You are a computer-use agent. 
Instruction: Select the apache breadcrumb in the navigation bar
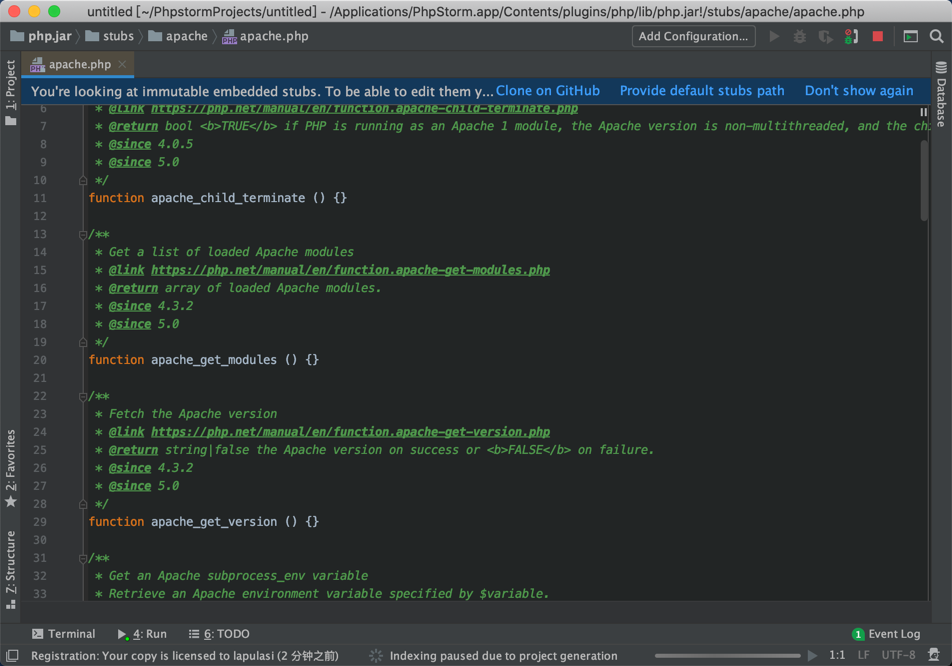point(178,35)
